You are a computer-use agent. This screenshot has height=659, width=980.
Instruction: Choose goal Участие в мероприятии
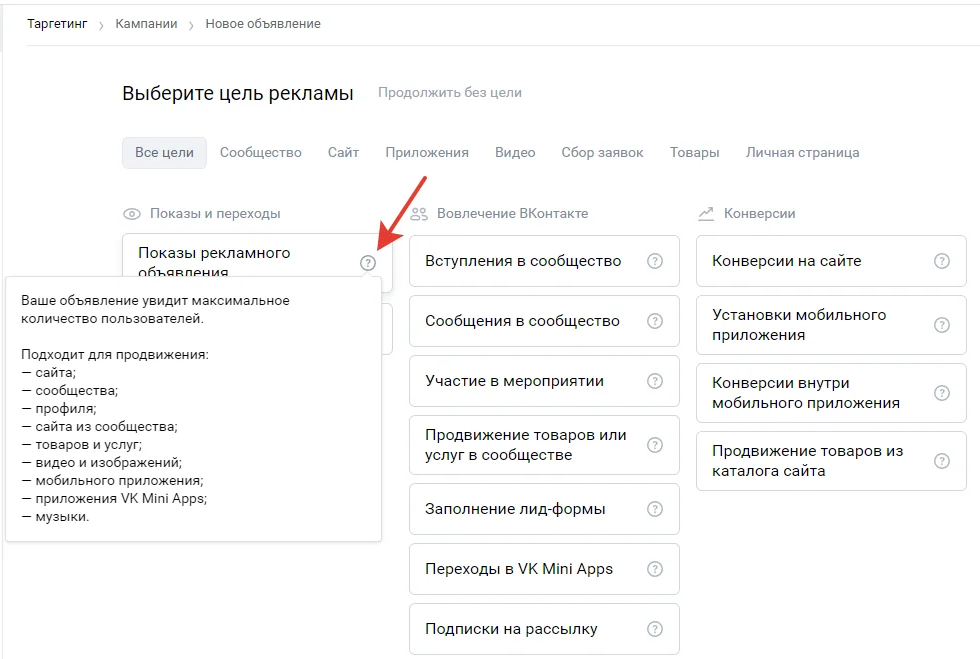pyautogui.click(x=544, y=381)
